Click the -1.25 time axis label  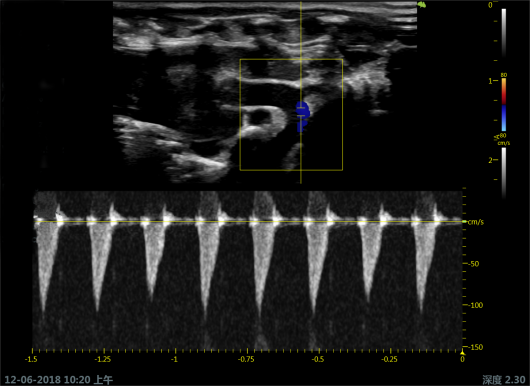coord(103,359)
